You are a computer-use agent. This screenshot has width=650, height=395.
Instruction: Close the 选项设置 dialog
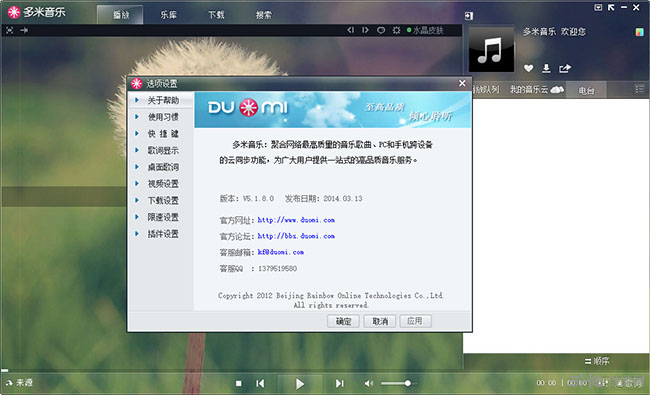462,83
